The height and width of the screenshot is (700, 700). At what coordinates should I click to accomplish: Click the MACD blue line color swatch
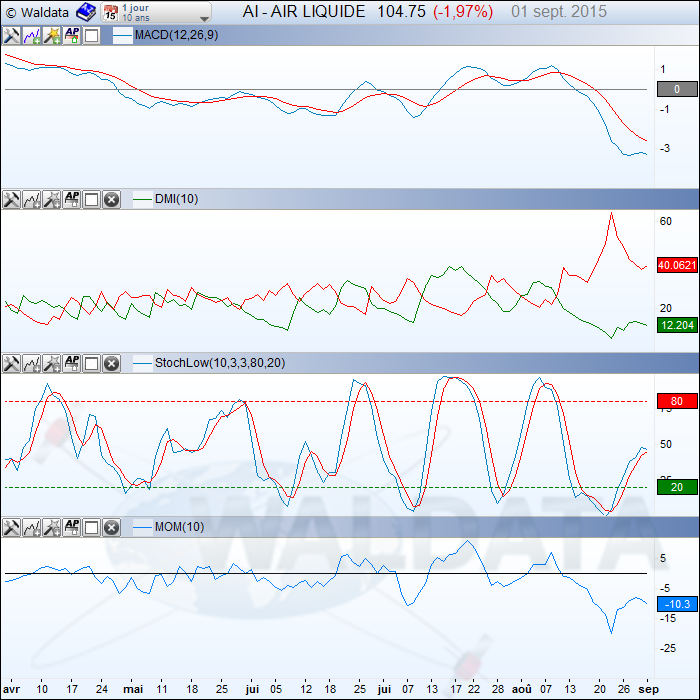click(122, 36)
